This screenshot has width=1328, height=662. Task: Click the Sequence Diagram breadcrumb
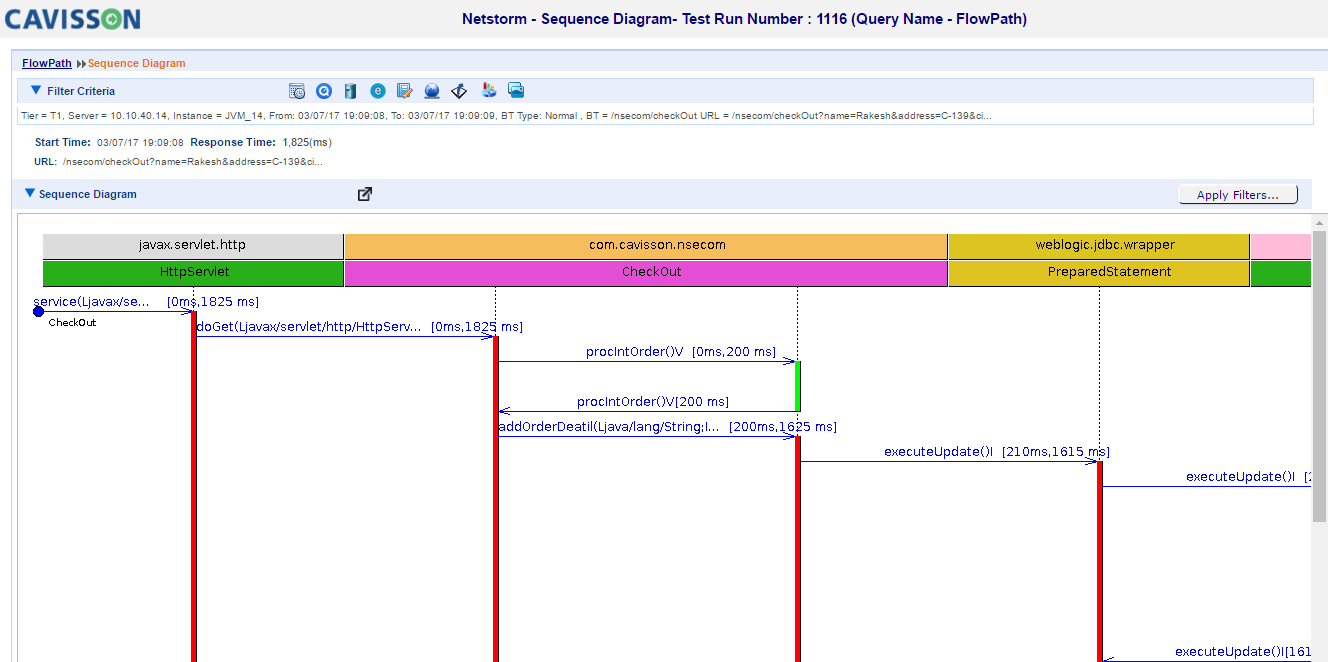tap(136, 63)
